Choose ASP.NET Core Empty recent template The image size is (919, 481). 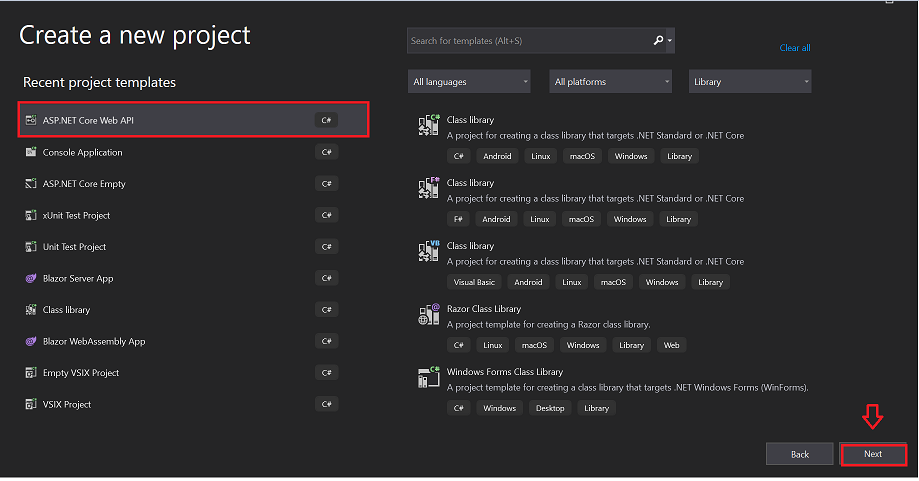(x=84, y=184)
